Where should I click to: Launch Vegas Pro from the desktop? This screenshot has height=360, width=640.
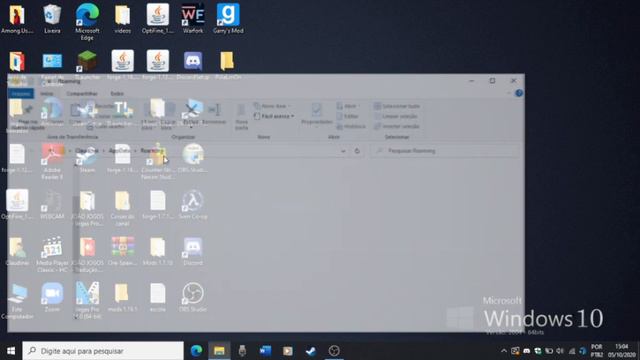[x=87, y=300]
